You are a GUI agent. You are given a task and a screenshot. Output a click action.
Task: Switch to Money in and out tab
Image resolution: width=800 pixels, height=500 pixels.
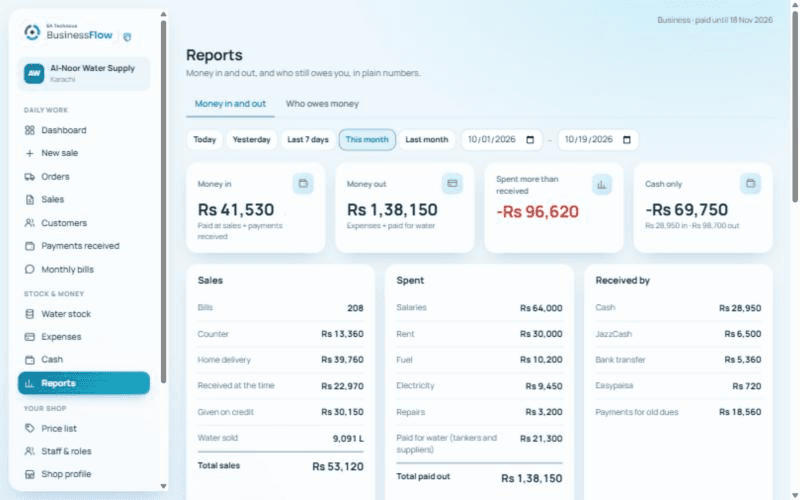(230, 104)
